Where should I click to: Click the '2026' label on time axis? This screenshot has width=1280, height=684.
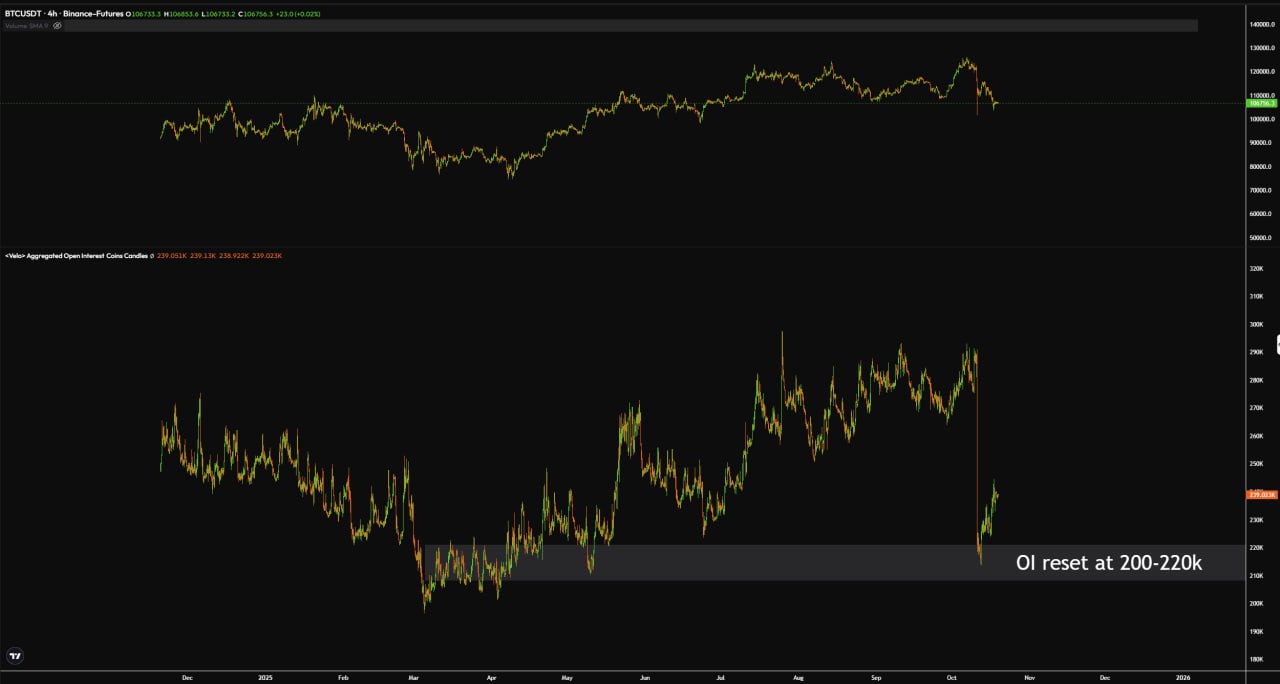point(1183,677)
